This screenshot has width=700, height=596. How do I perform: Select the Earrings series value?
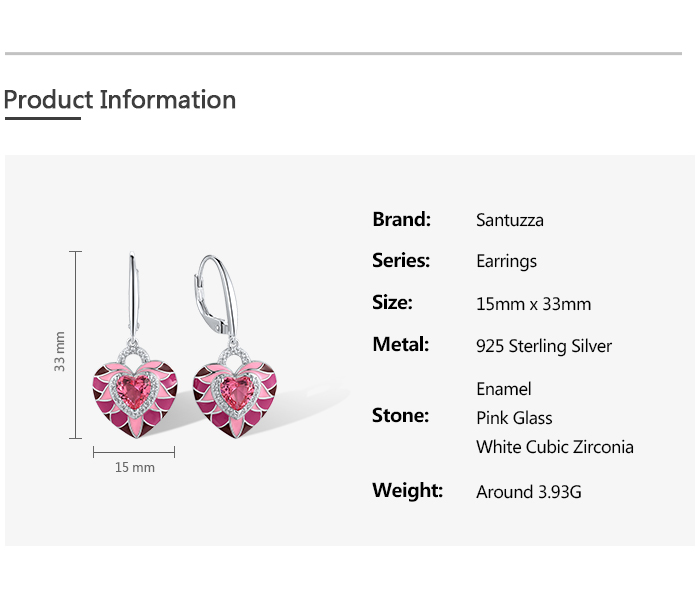506,261
